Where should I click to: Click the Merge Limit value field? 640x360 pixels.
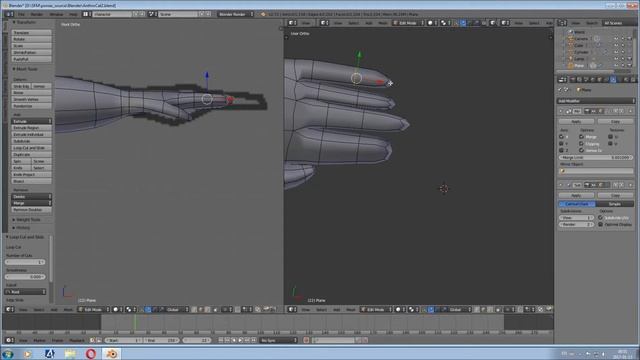[x=596, y=158]
